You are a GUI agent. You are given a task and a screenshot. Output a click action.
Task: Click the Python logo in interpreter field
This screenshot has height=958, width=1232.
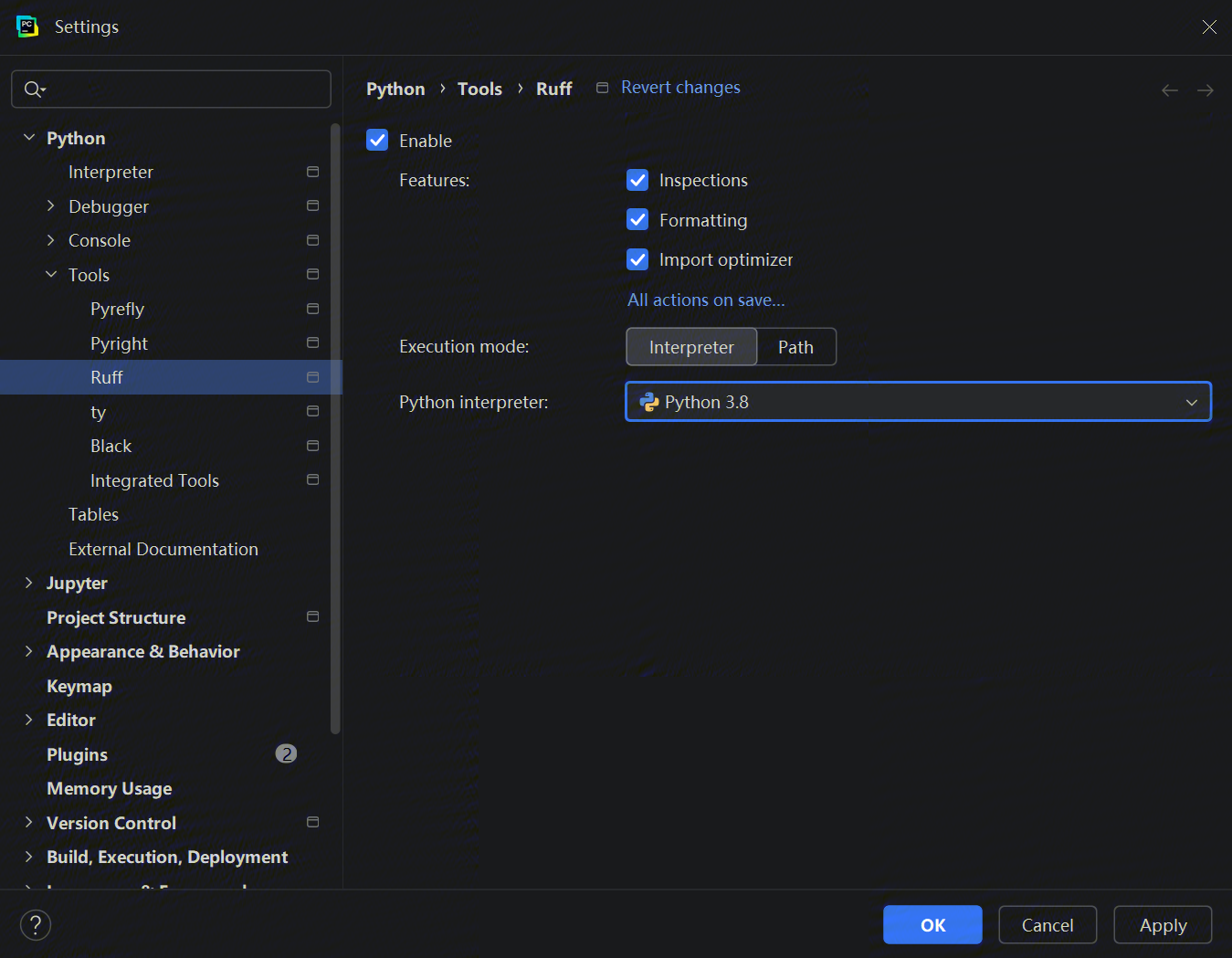click(x=649, y=402)
